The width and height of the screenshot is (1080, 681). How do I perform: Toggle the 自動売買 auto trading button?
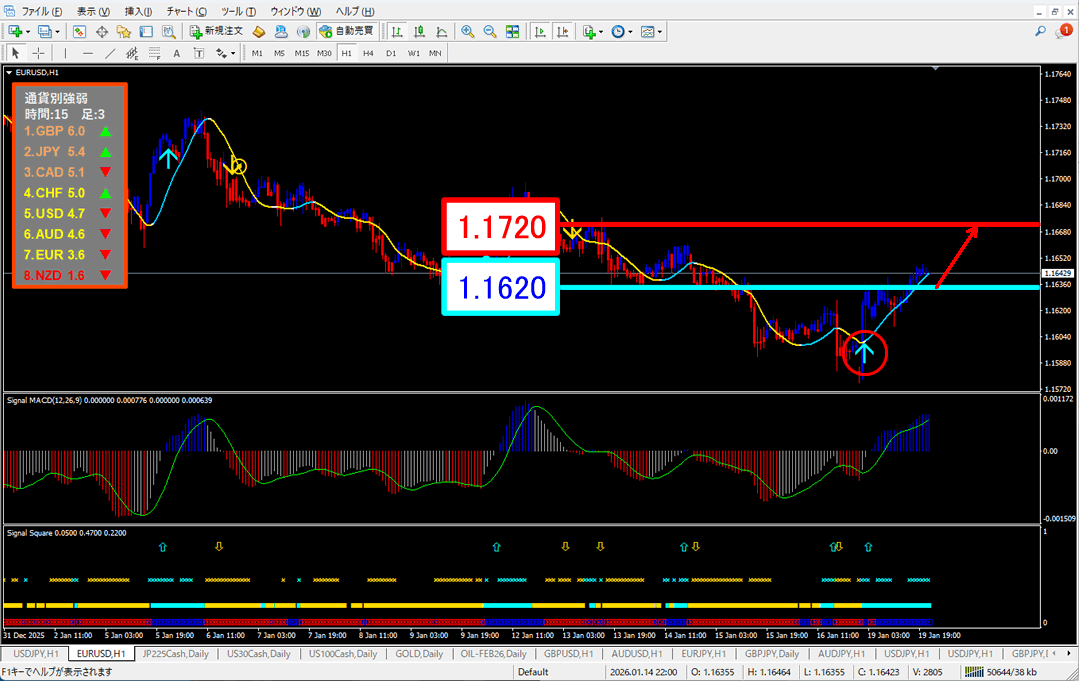click(346, 32)
